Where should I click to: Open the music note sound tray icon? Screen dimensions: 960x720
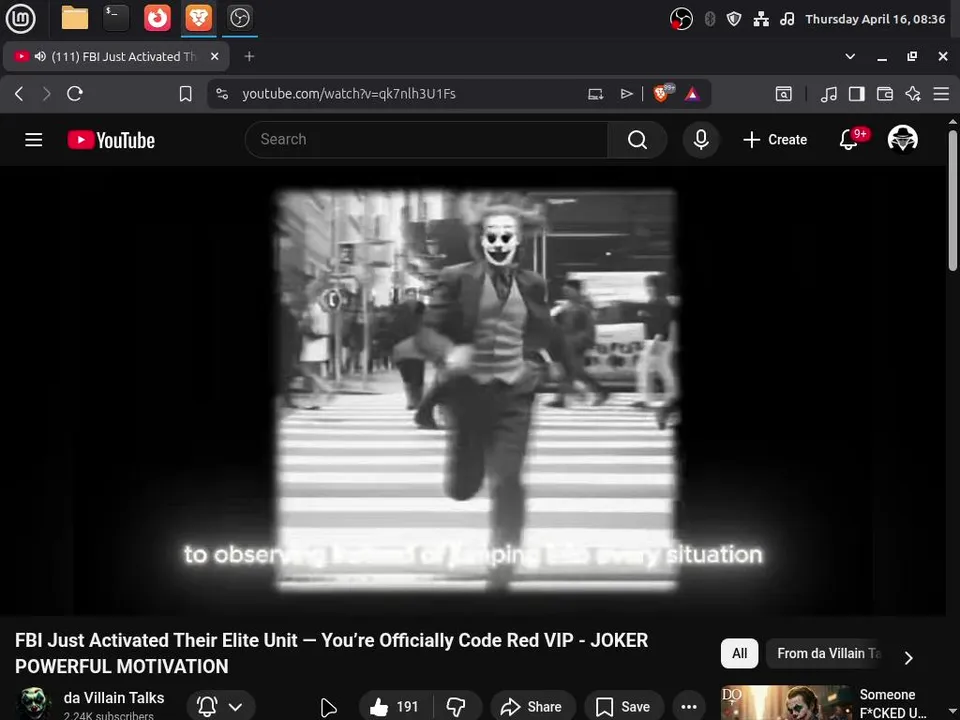[x=787, y=19]
